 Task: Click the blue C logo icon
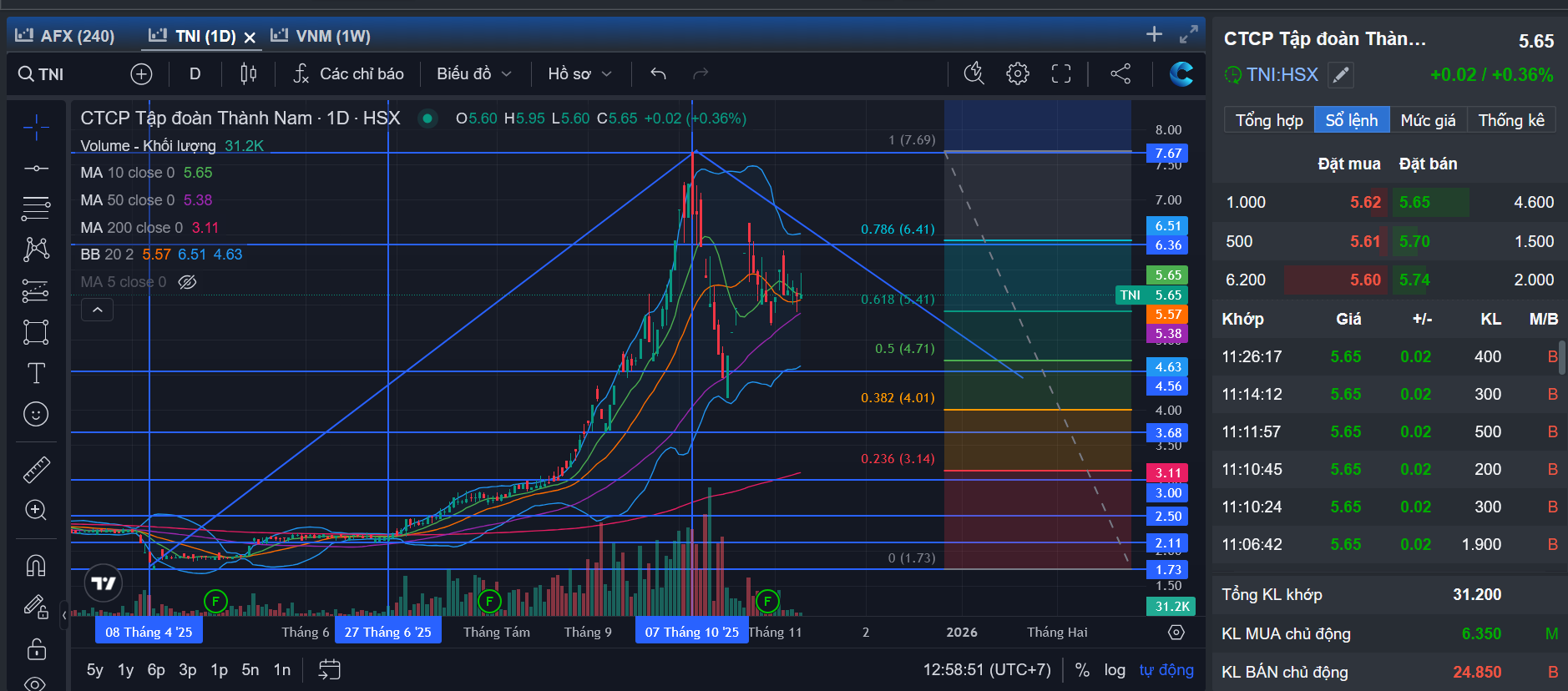coord(1181,74)
